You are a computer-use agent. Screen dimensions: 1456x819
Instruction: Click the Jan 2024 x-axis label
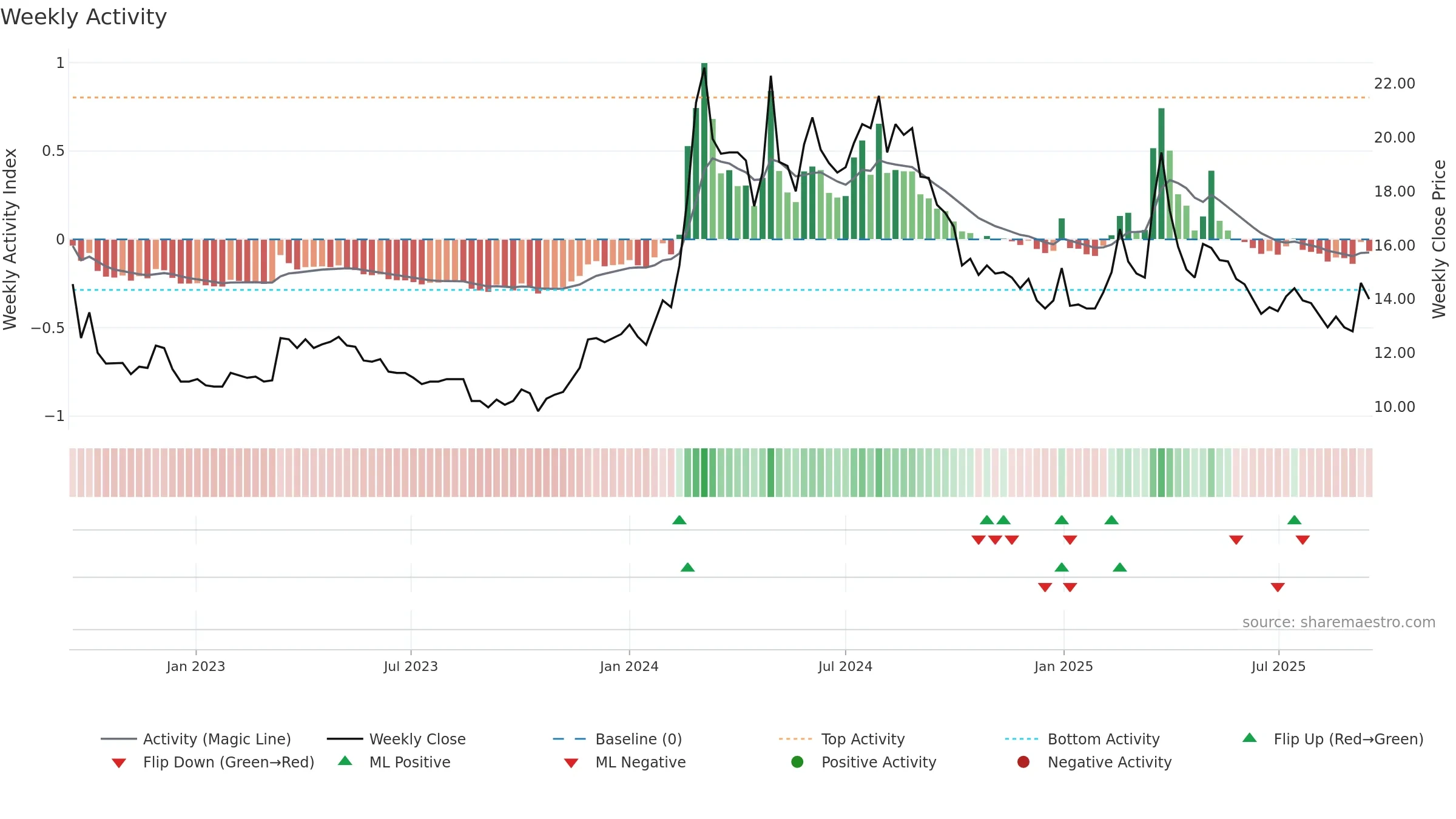click(629, 666)
